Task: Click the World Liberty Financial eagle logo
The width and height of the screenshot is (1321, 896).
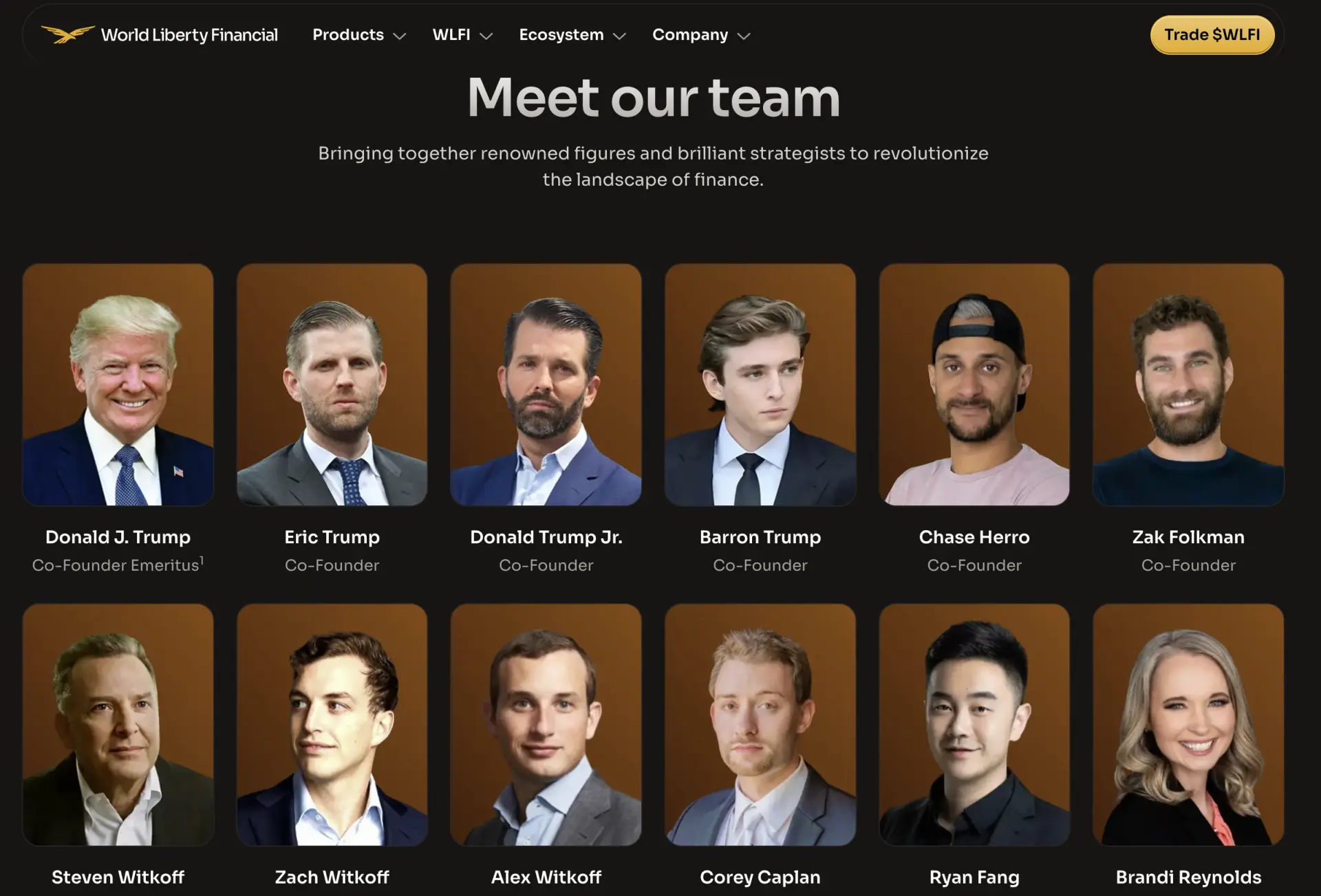Action: pos(67,34)
